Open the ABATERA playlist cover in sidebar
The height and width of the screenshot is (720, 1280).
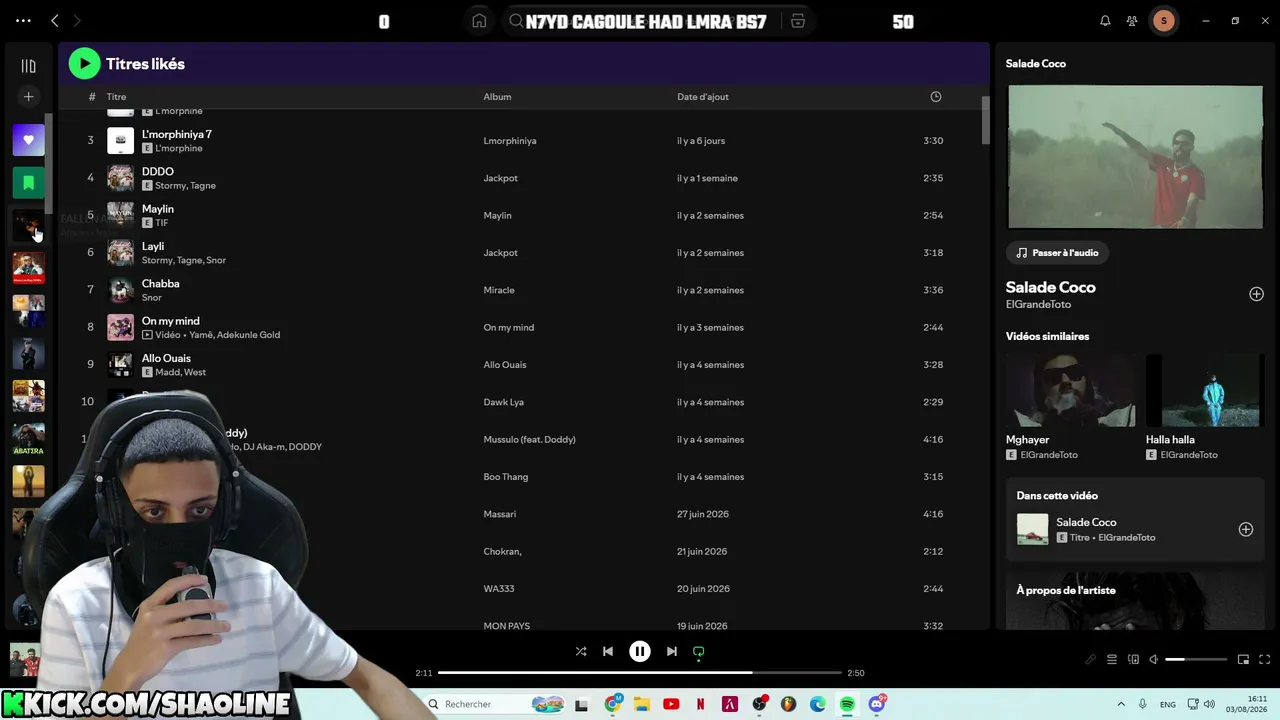[28, 439]
